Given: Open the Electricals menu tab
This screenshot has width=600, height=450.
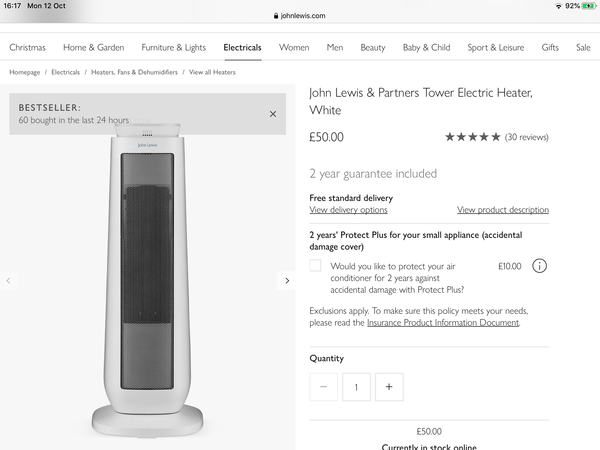Looking at the screenshot, I should (243, 47).
